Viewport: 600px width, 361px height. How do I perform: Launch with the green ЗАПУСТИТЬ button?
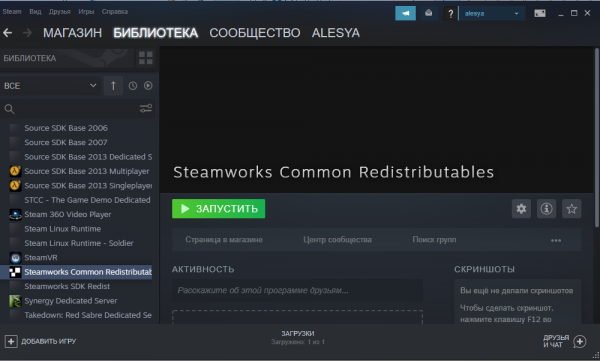218,209
